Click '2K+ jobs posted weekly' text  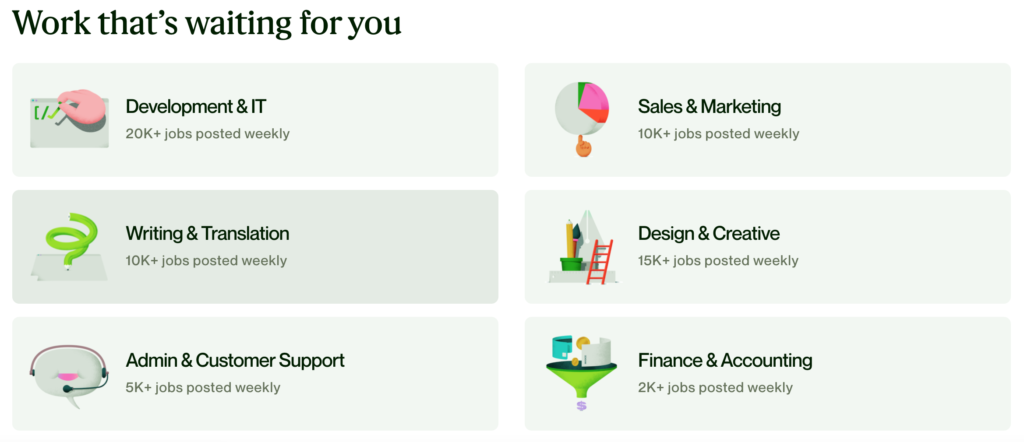(716, 388)
